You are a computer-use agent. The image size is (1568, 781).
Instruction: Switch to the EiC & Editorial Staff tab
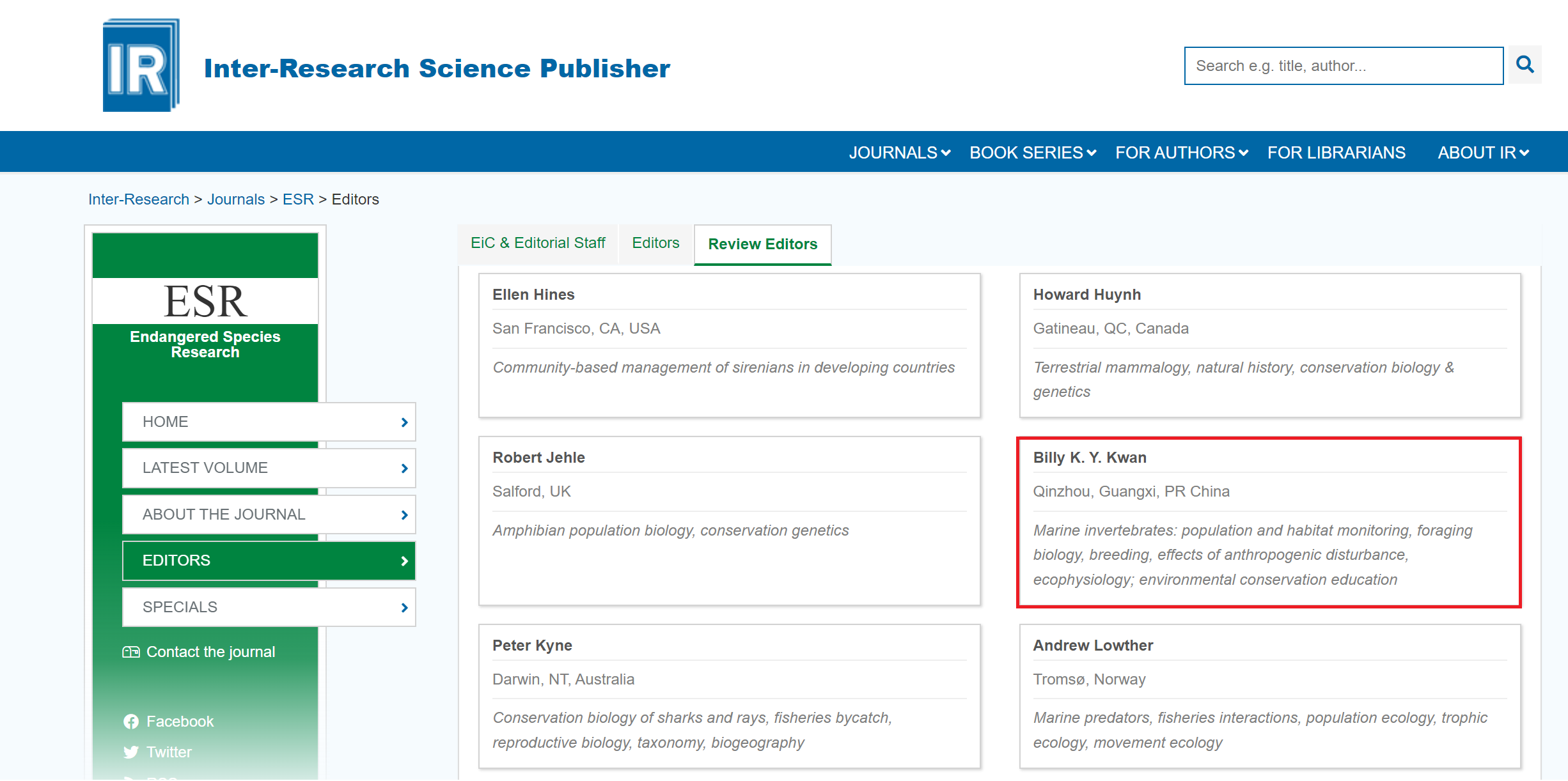pos(538,244)
